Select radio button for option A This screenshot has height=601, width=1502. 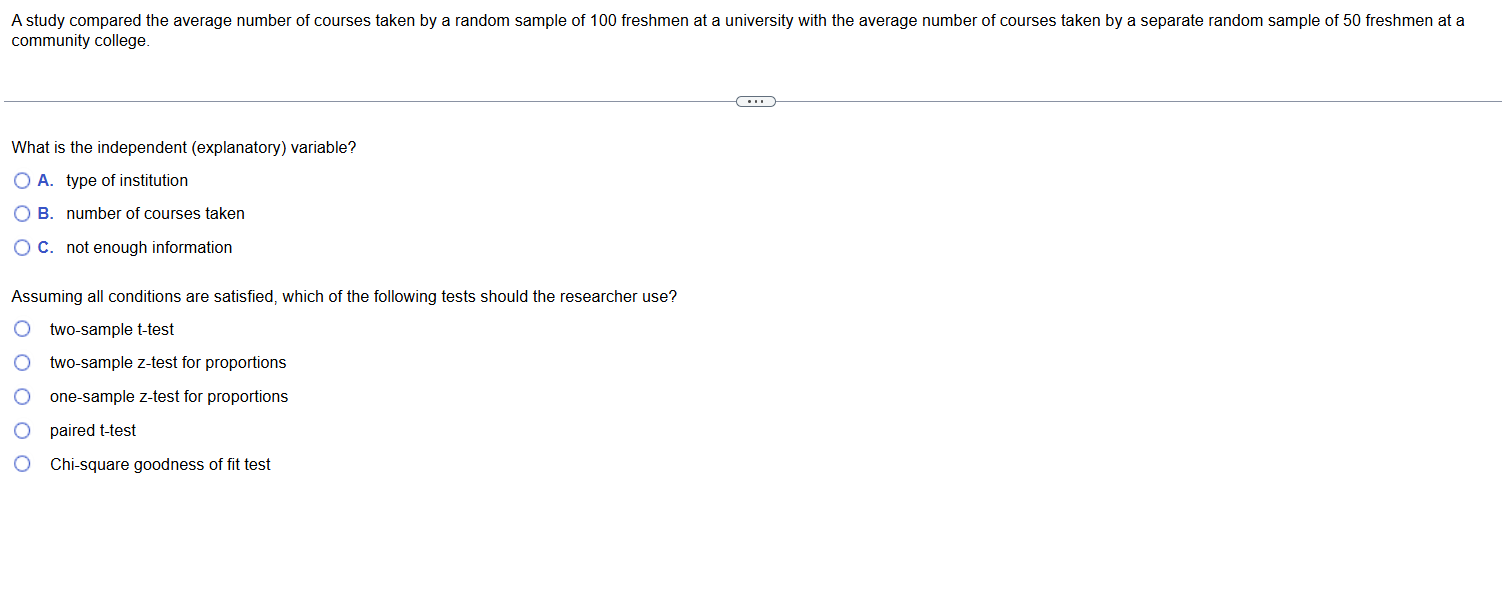click(22, 181)
